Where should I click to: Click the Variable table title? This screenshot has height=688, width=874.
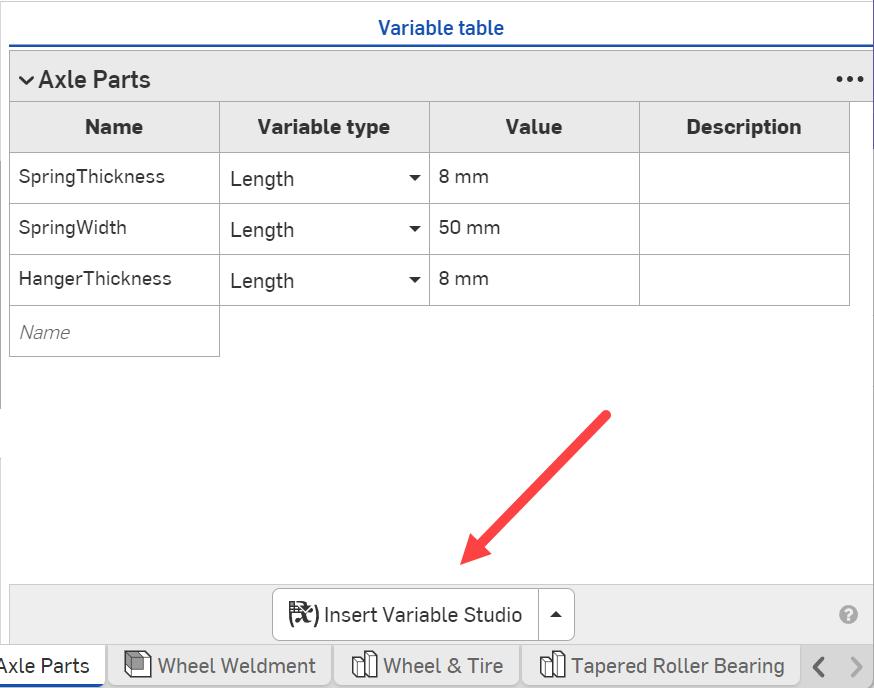click(x=442, y=28)
